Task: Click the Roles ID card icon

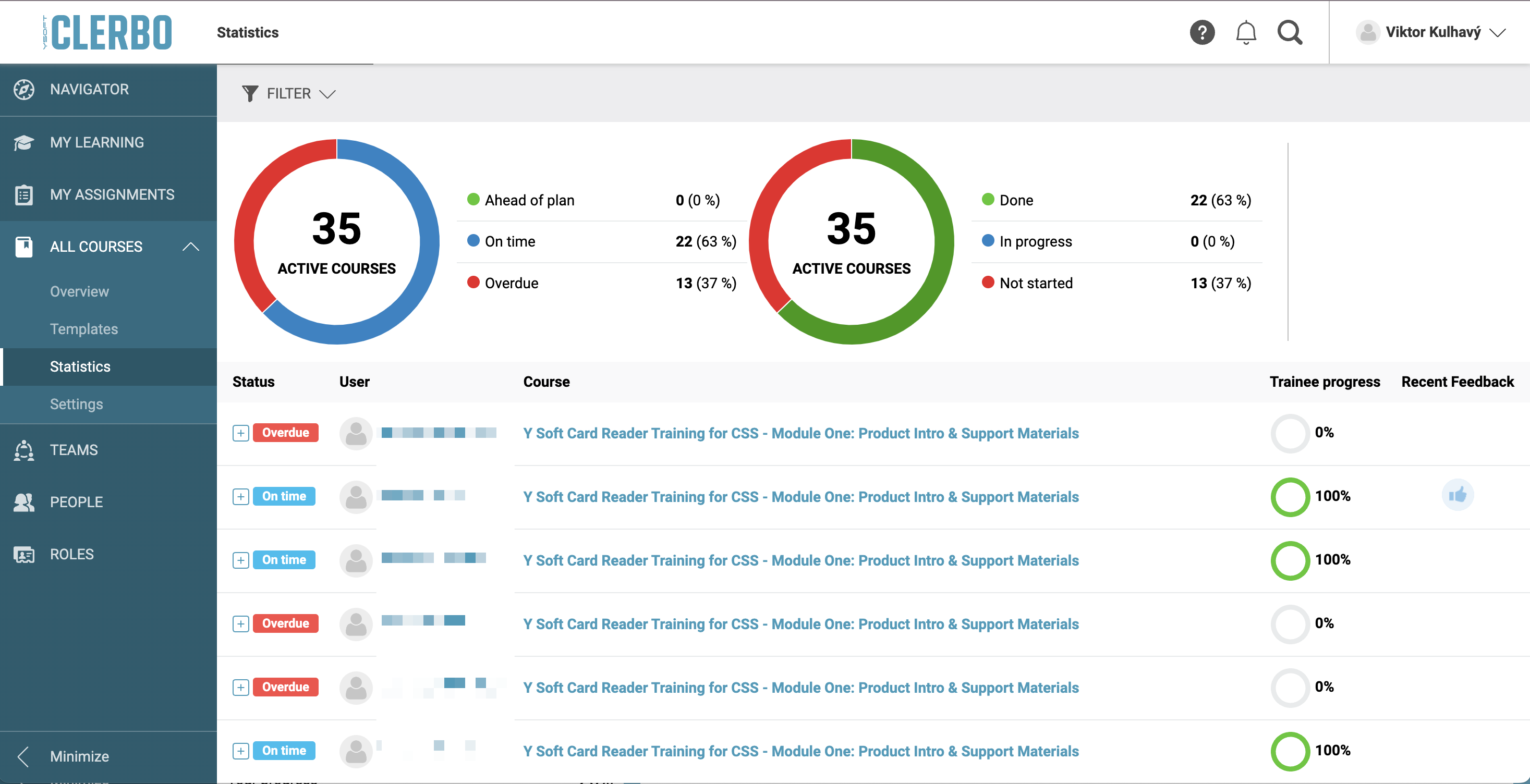Action: [24, 554]
